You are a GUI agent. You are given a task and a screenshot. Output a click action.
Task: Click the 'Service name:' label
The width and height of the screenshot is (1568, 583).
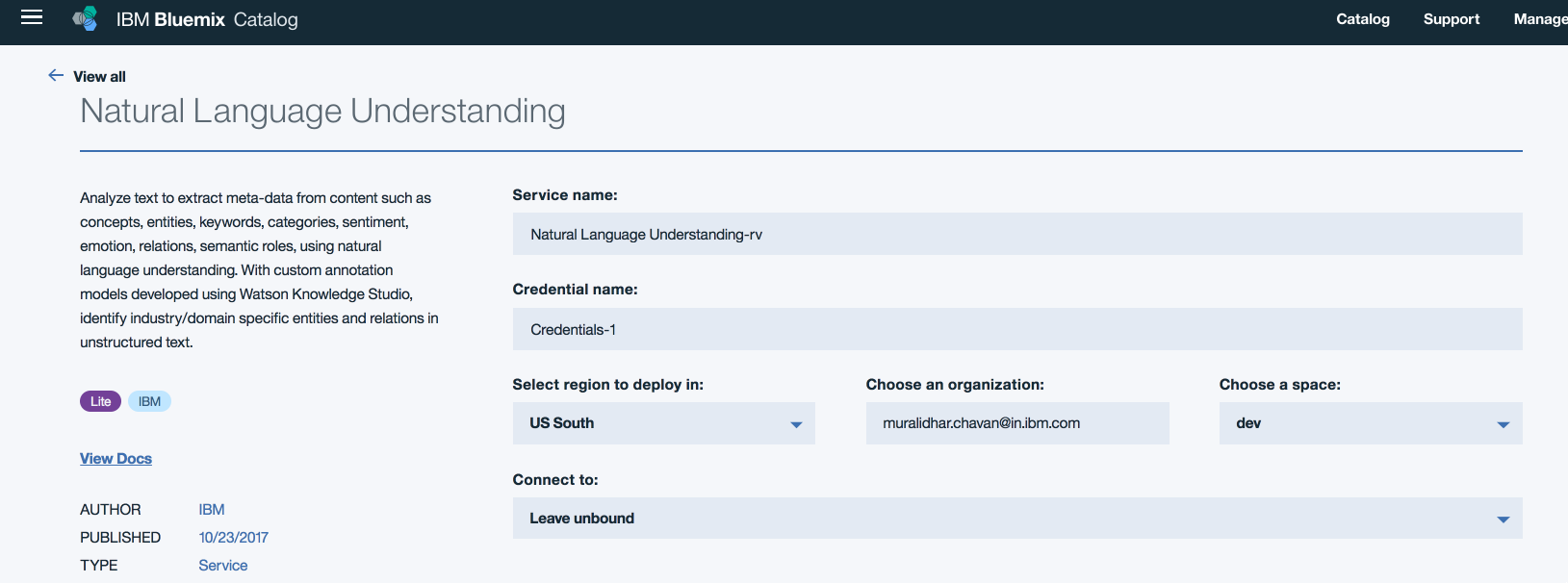[x=565, y=194]
